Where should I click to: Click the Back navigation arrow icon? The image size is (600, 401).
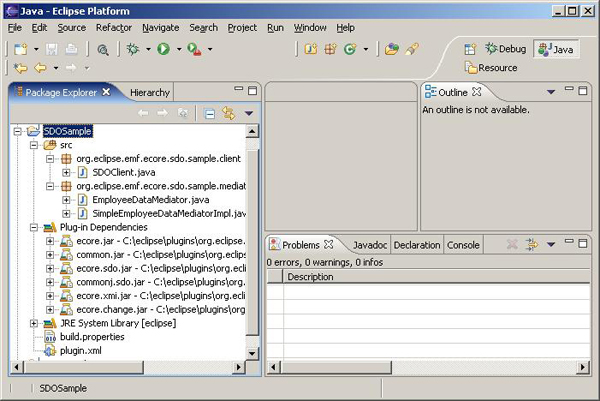[40, 68]
